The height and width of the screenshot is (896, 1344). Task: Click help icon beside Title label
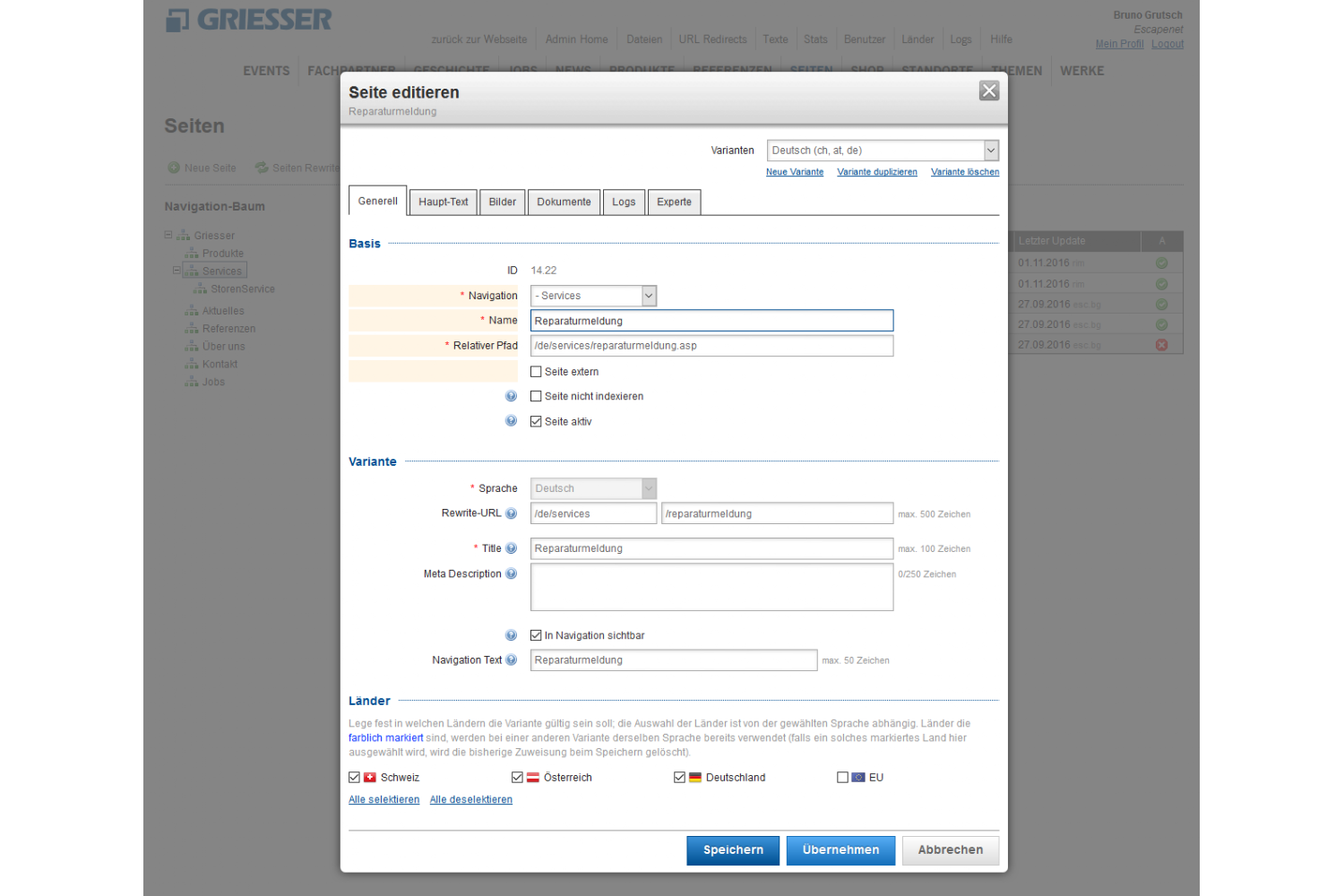(511, 548)
